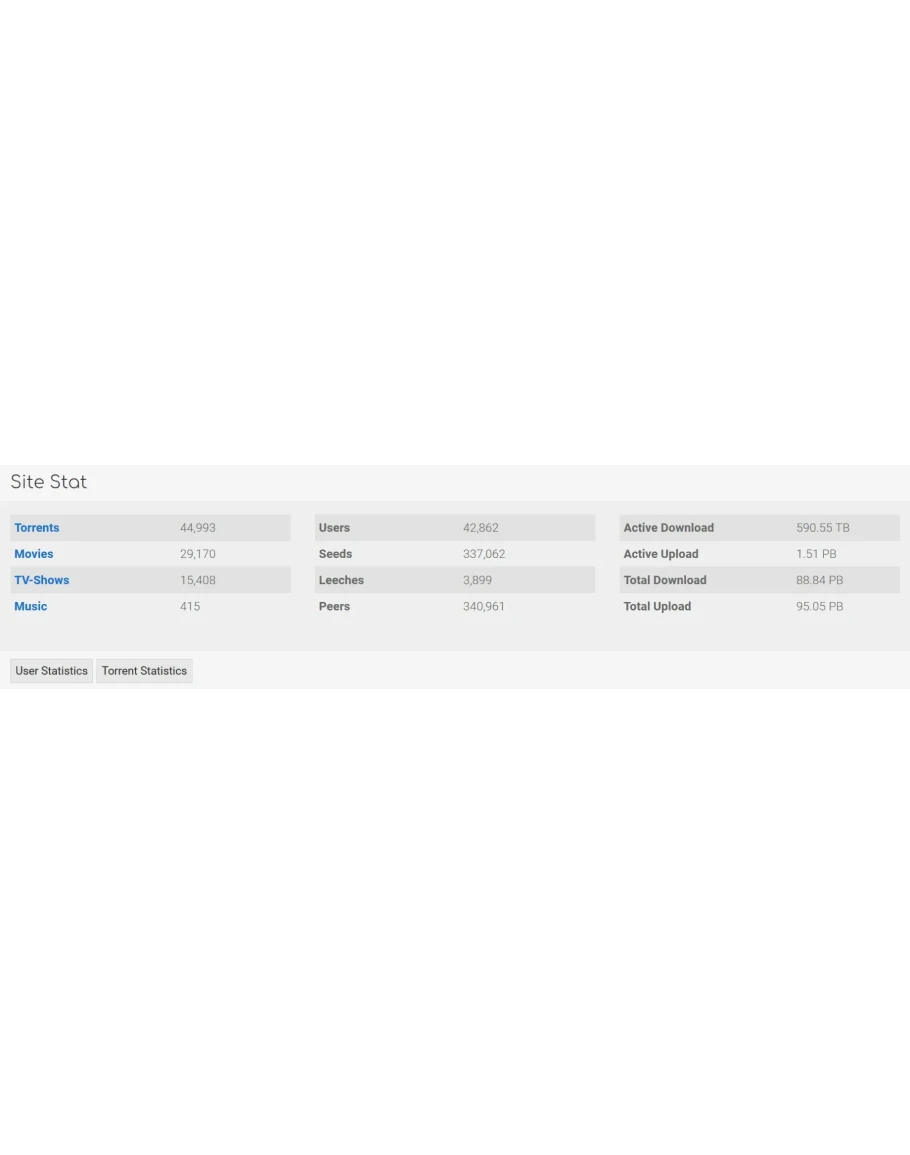The image size is (910, 1155).
Task: Select the Peers row label
Action: [334, 606]
